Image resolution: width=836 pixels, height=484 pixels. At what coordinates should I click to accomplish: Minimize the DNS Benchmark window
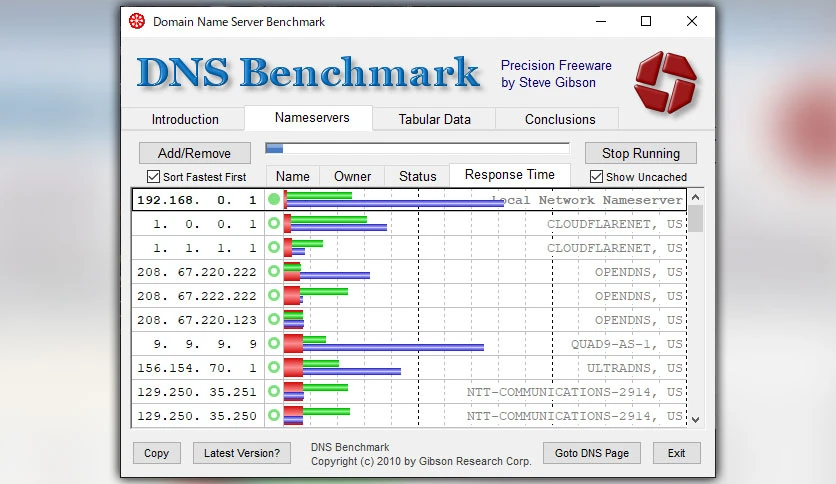[601, 21]
